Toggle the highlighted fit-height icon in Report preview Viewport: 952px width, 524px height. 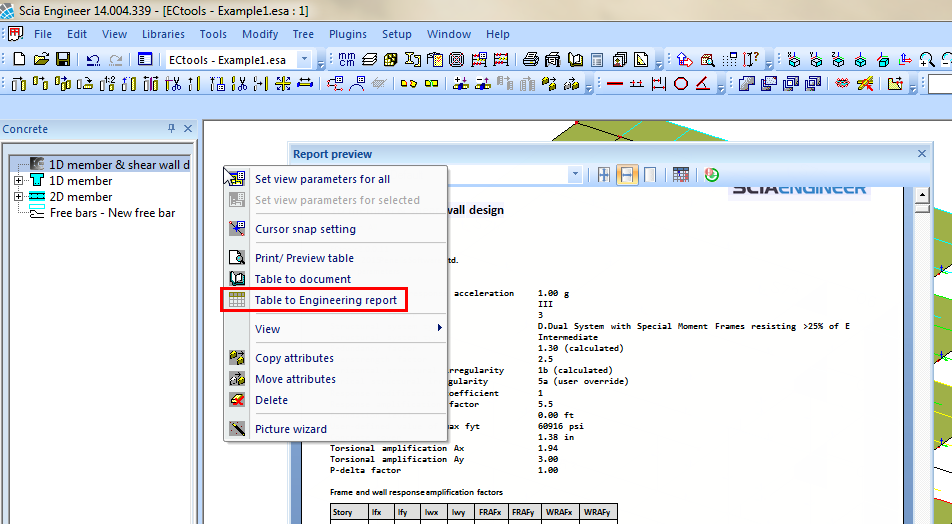pos(627,175)
